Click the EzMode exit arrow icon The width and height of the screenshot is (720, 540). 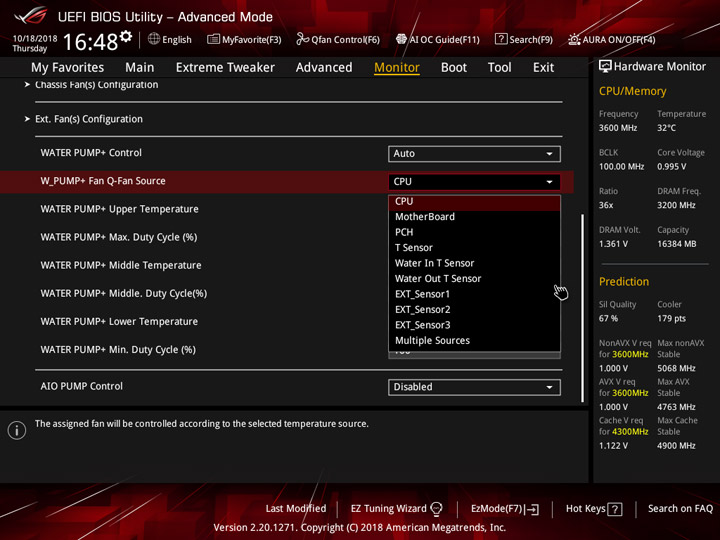(533, 509)
